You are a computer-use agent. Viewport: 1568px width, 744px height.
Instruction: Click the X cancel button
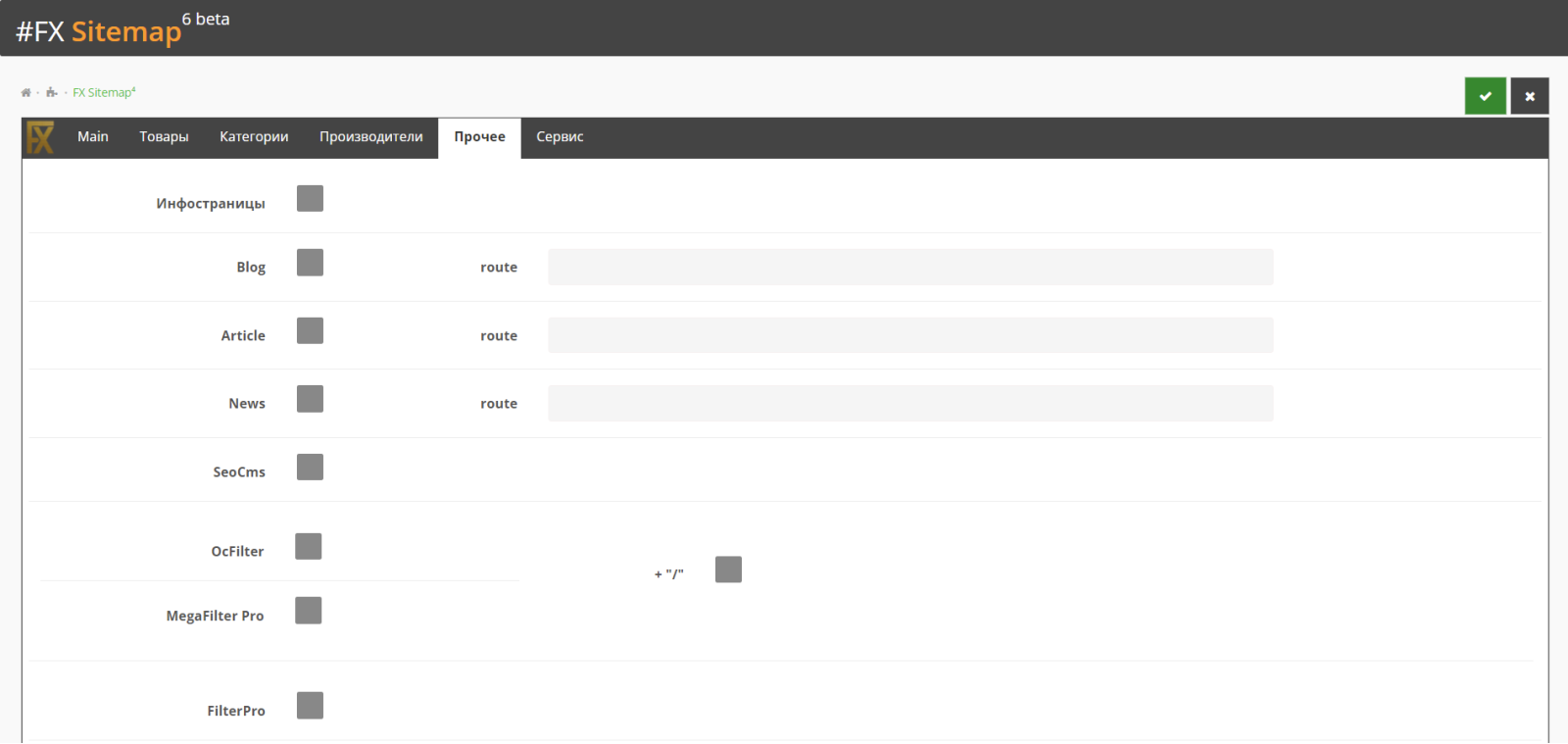[1529, 96]
